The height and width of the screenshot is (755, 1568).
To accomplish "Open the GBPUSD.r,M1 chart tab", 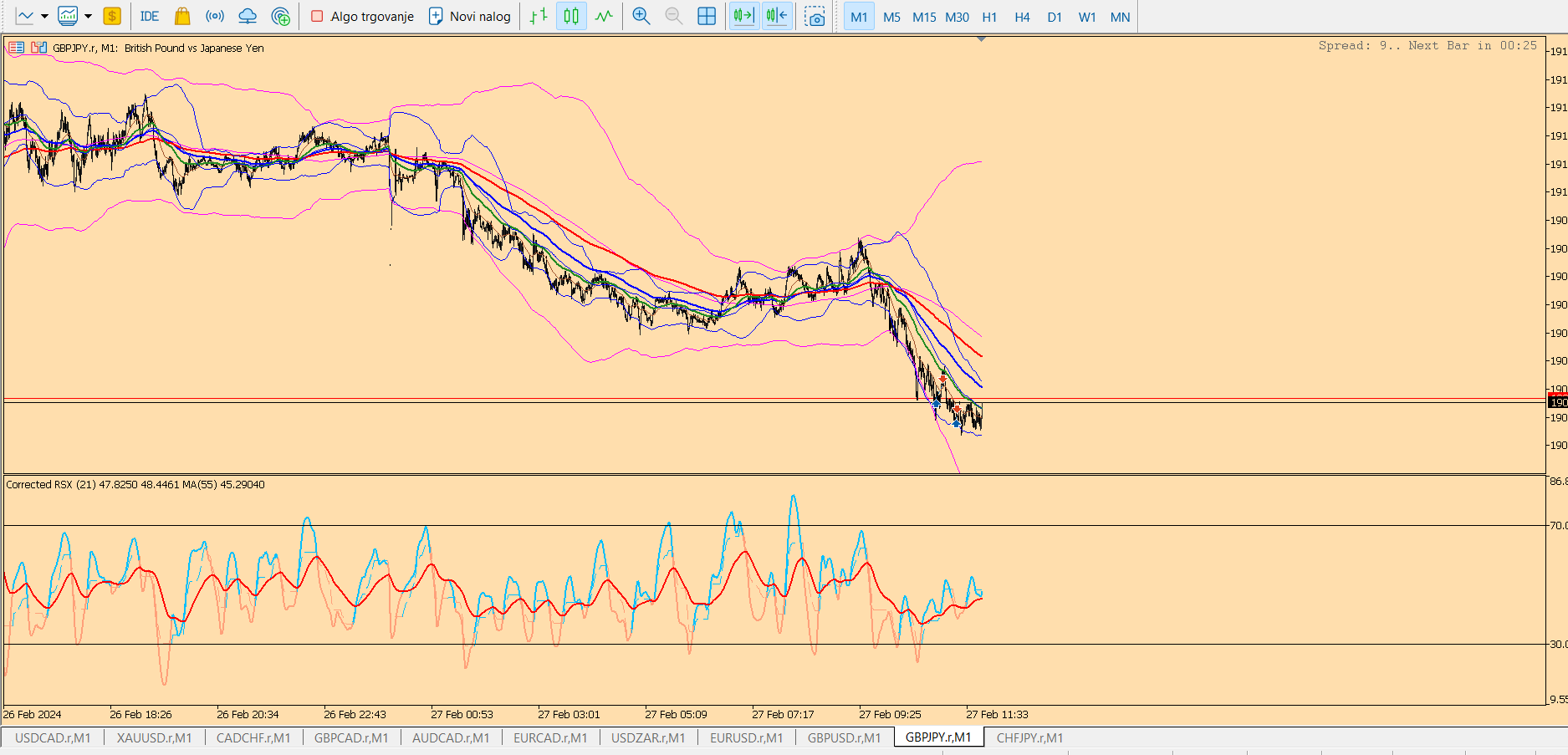I will [844, 737].
